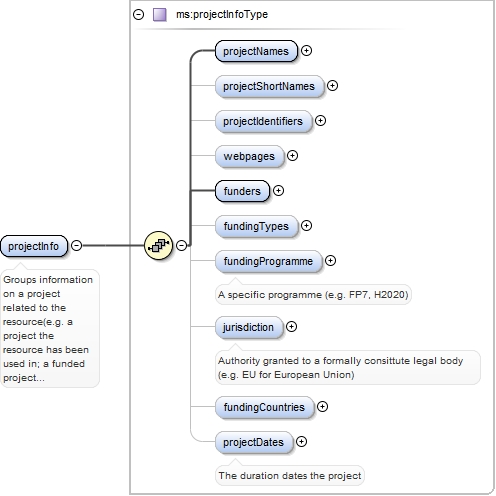Select the fundingTypes element node
This screenshot has height=496, width=496.
pos(256,226)
